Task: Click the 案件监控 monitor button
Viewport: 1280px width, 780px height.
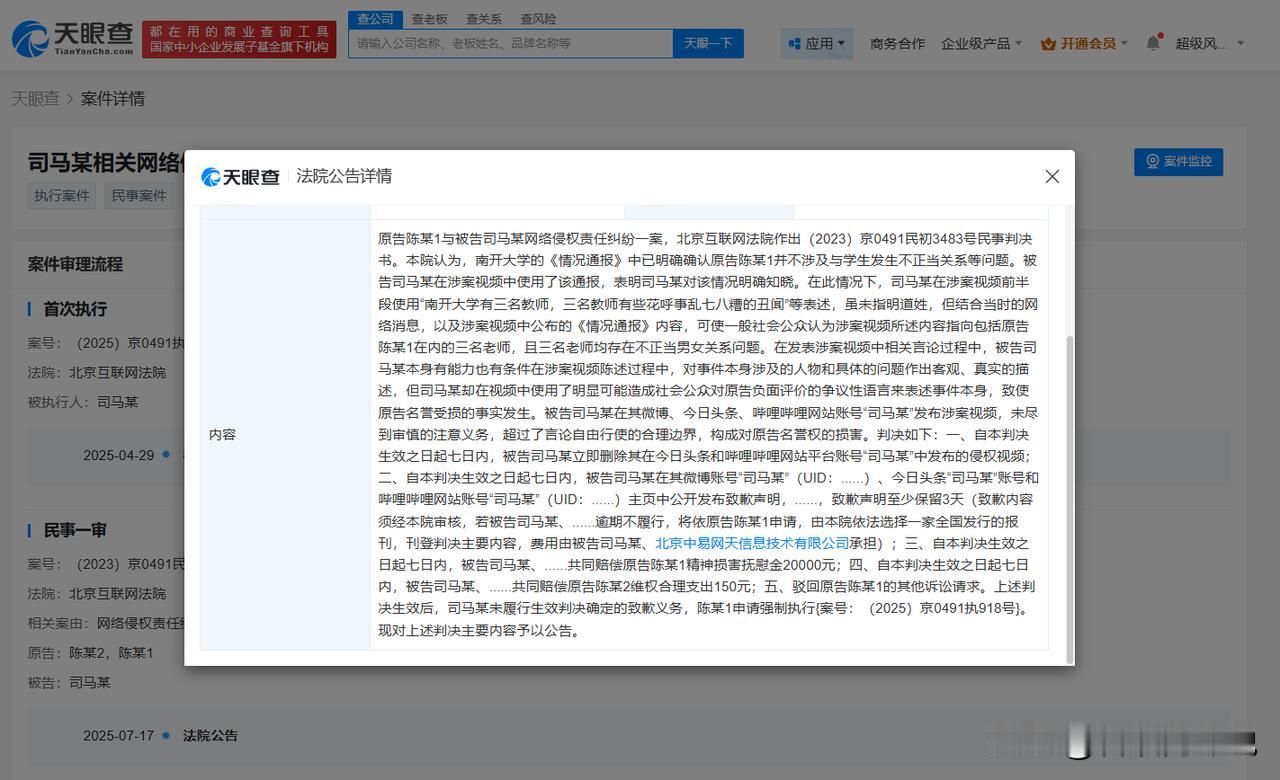Action: (x=1178, y=162)
